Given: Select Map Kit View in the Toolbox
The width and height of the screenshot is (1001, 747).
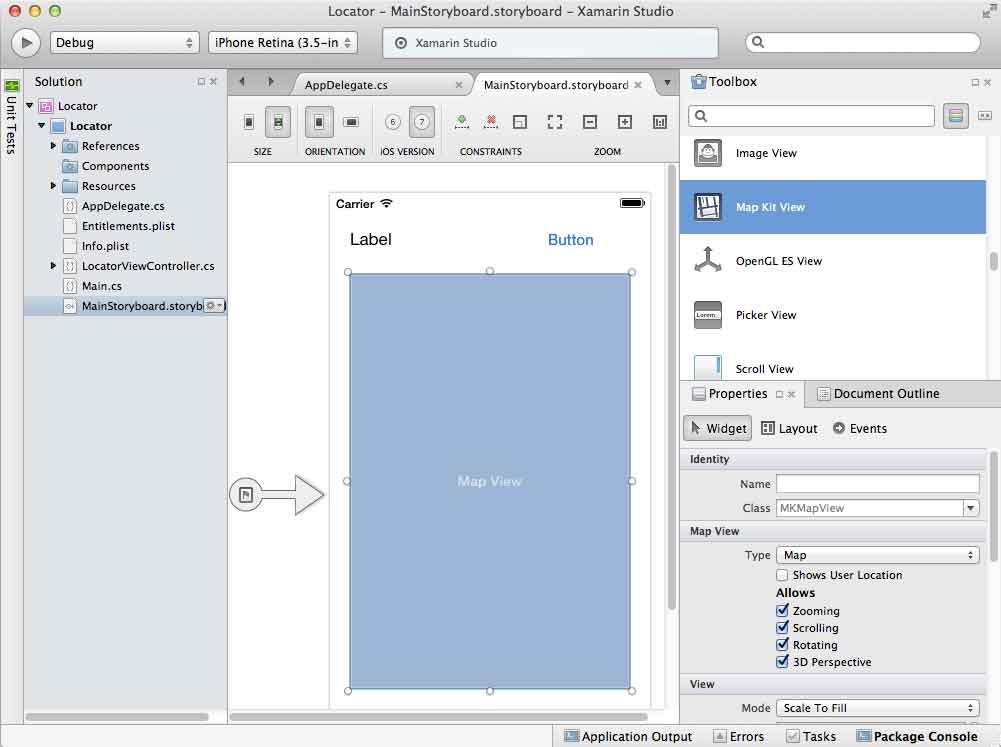Looking at the screenshot, I should point(832,207).
